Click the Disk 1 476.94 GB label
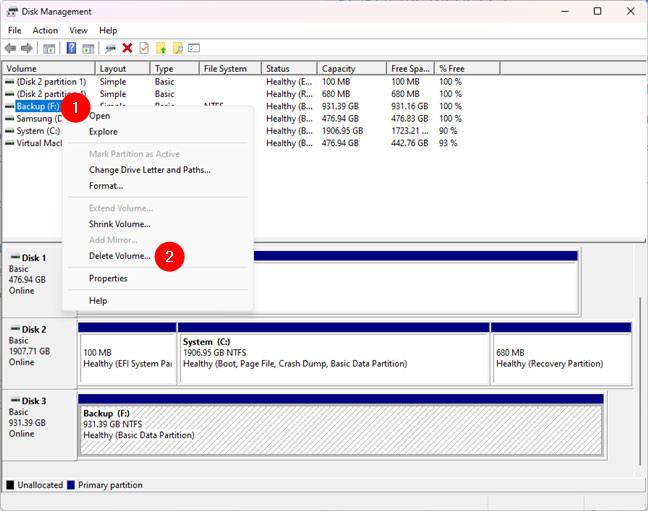 pyautogui.click(x=27, y=280)
